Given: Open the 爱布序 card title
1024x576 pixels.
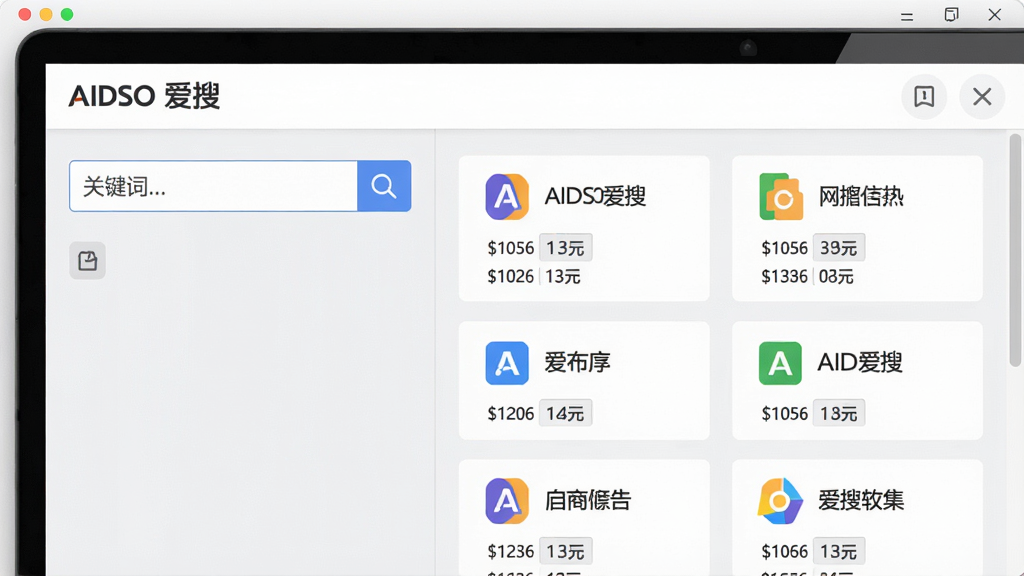Looking at the screenshot, I should (577, 362).
